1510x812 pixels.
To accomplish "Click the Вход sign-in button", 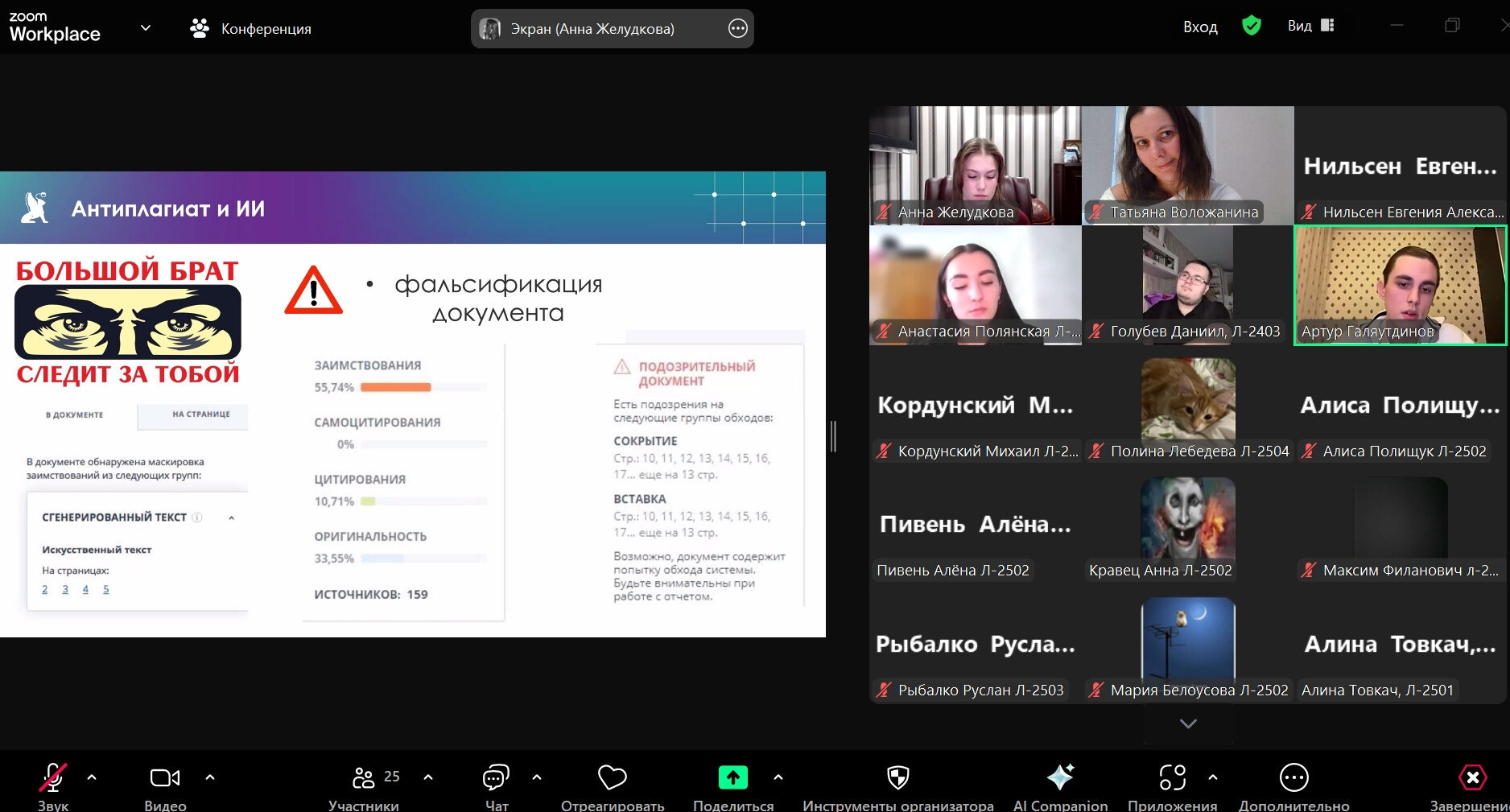I will [1200, 27].
